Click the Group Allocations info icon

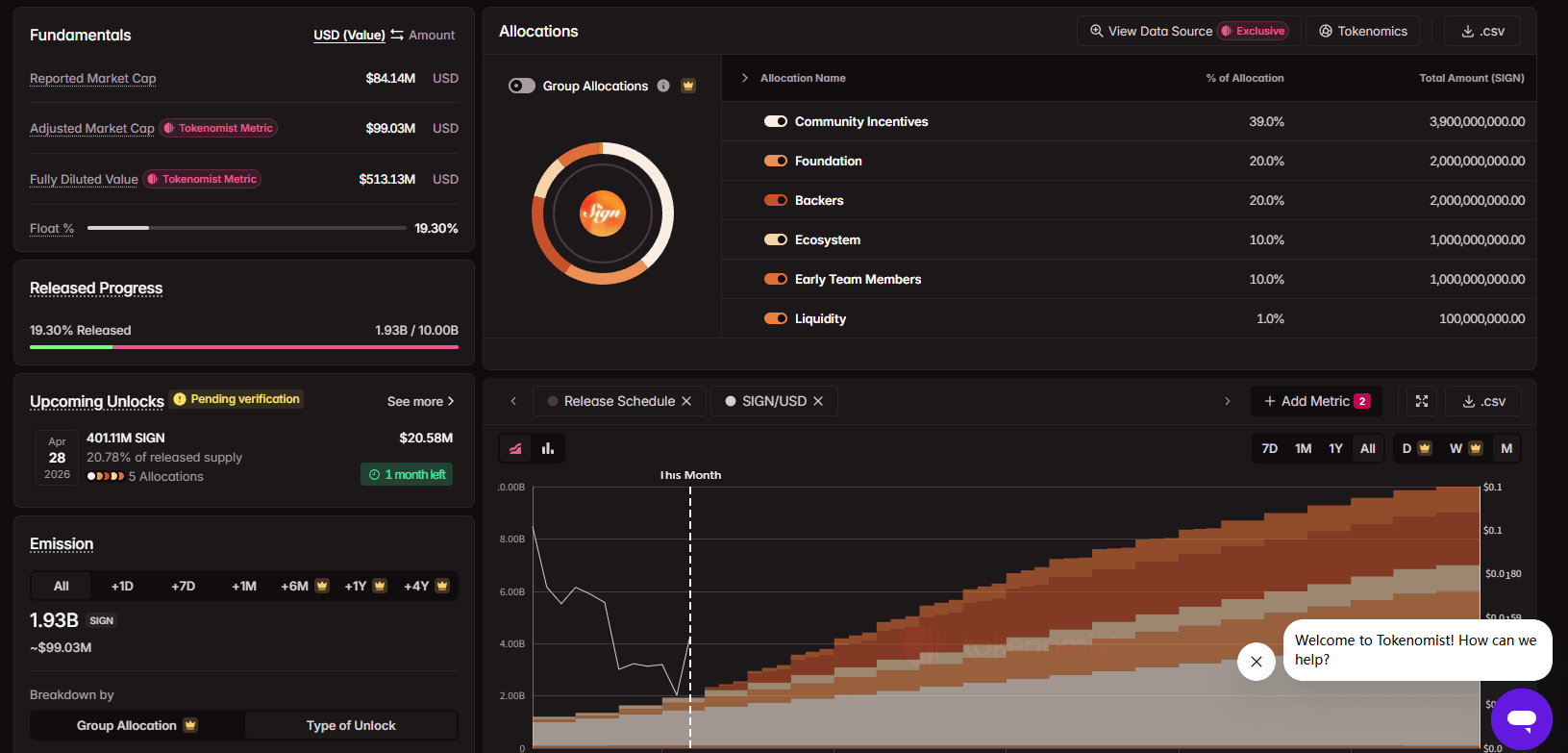(x=663, y=86)
